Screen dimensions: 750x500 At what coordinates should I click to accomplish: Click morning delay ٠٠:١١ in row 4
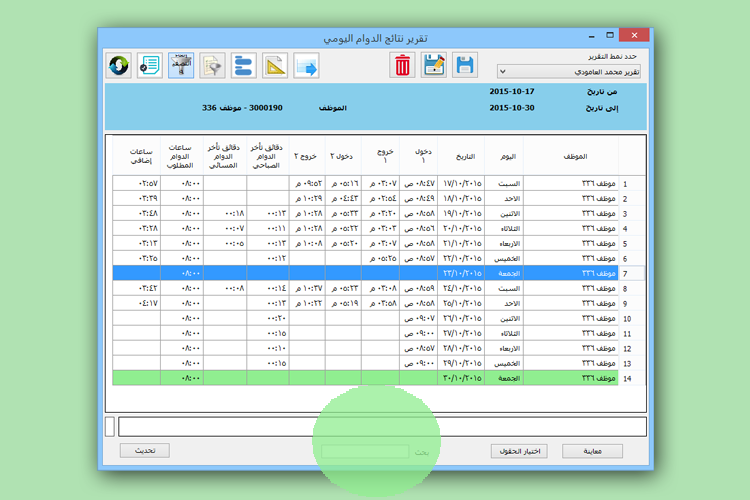268,229
